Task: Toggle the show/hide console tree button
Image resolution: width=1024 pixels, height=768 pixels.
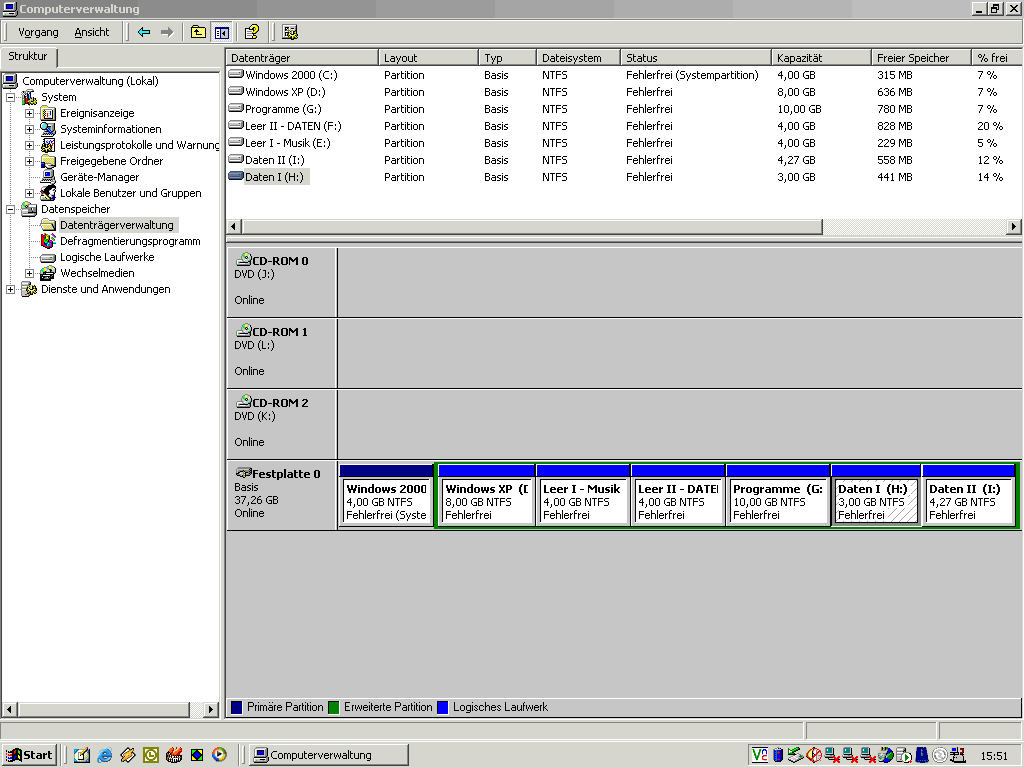Action: [221, 32]
